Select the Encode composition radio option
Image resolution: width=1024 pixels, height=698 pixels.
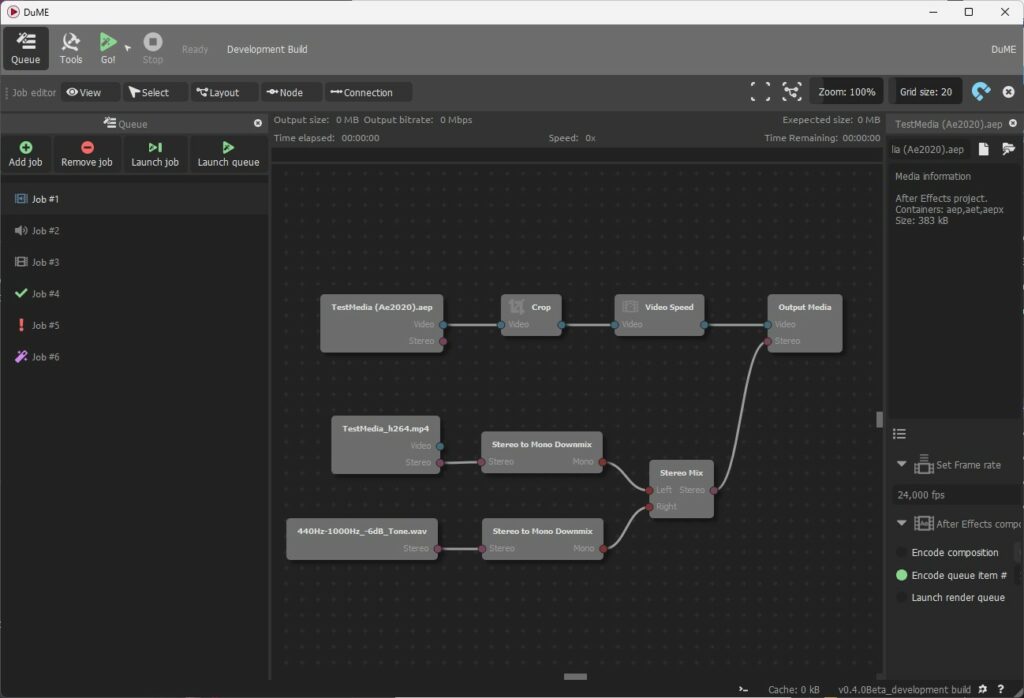tap(902, 552)
